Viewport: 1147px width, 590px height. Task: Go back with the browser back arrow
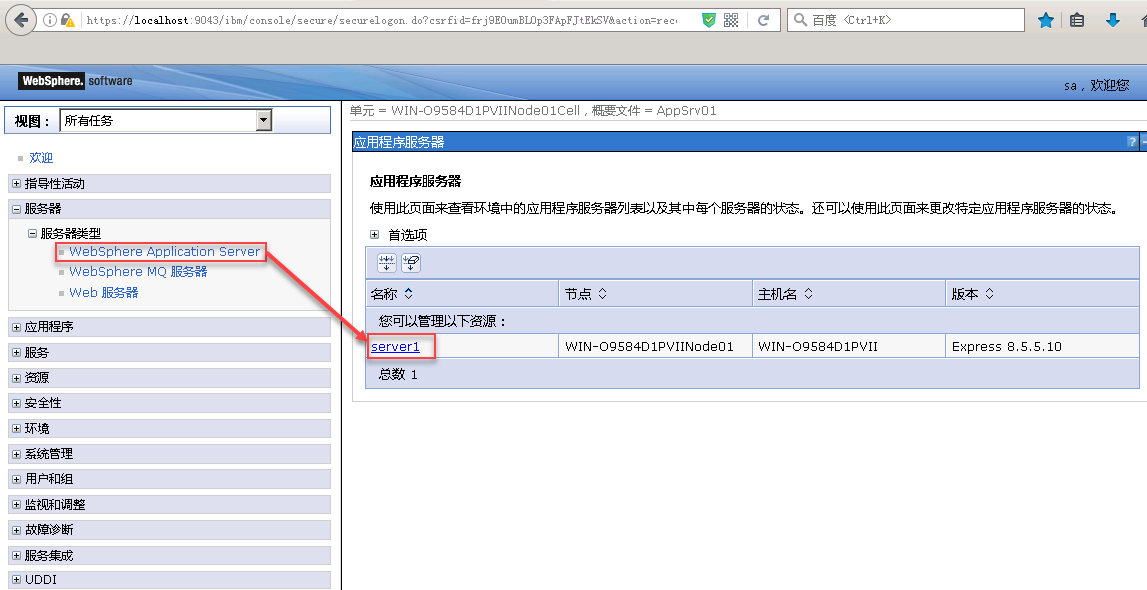click(x=21, y=20)
